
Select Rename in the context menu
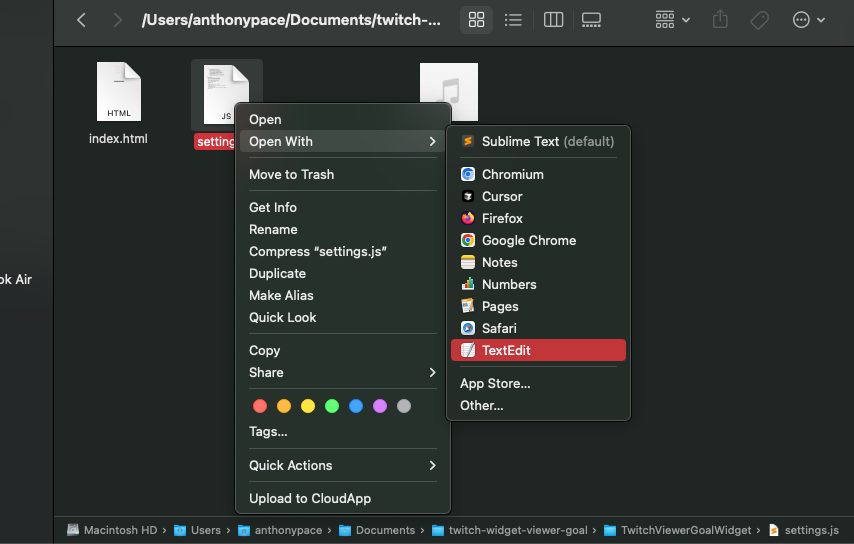[273, 229]
